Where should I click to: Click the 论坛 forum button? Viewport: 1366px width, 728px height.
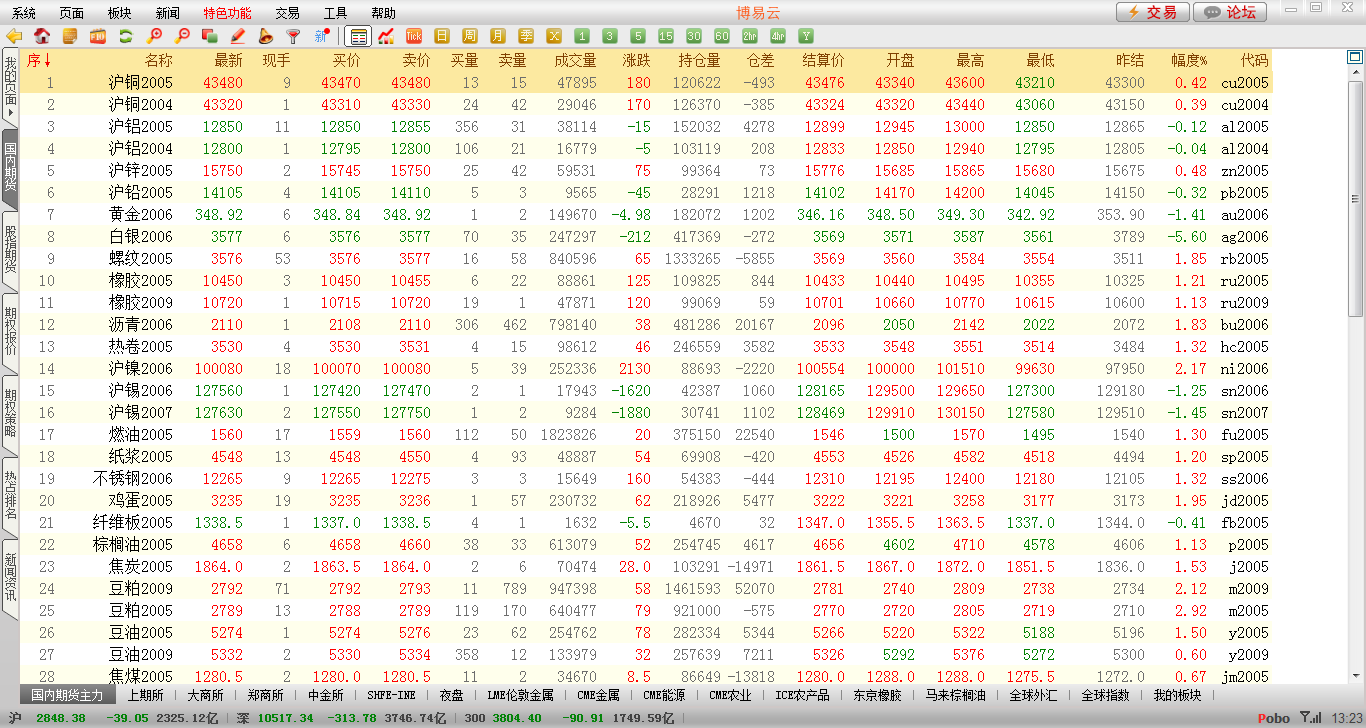[x=1231, y=12]
